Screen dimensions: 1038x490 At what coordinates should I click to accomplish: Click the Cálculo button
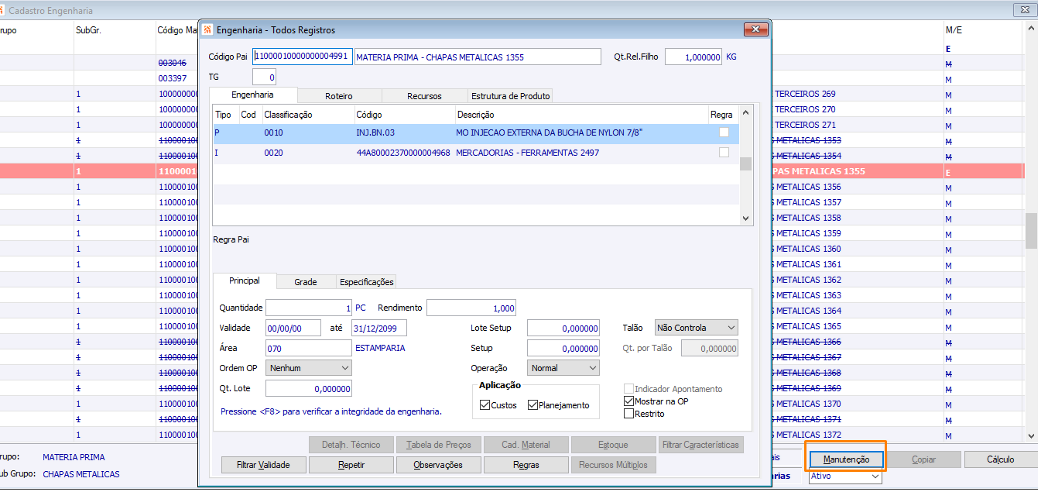click(1000, 459)
